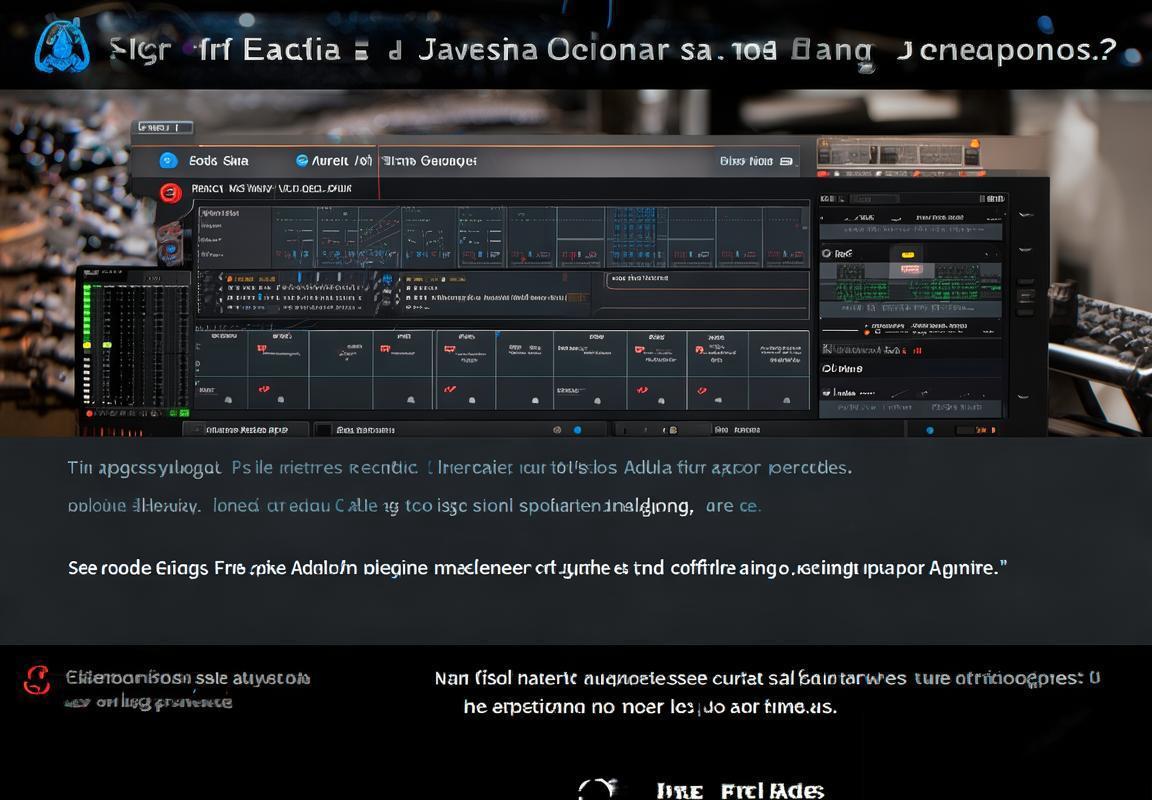Click the red circular icon left of Reaict
Viewport: 1152px width, 800px height.
pyautogui.click(x=171, y=191)
